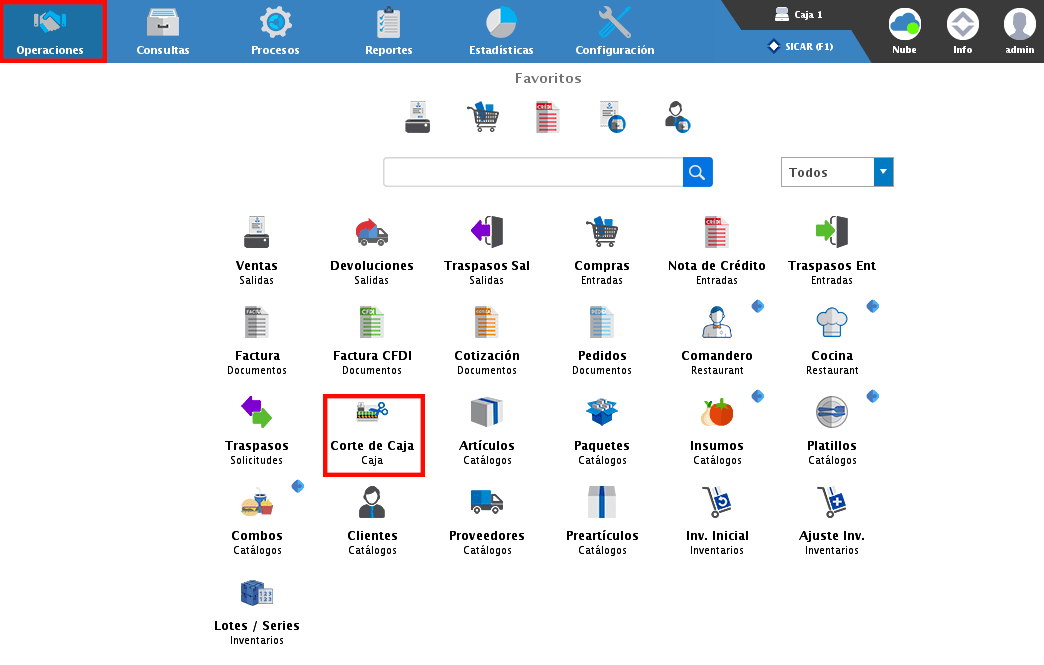
Task: Open the Ventas module icon
Action: tap(257, 233)
